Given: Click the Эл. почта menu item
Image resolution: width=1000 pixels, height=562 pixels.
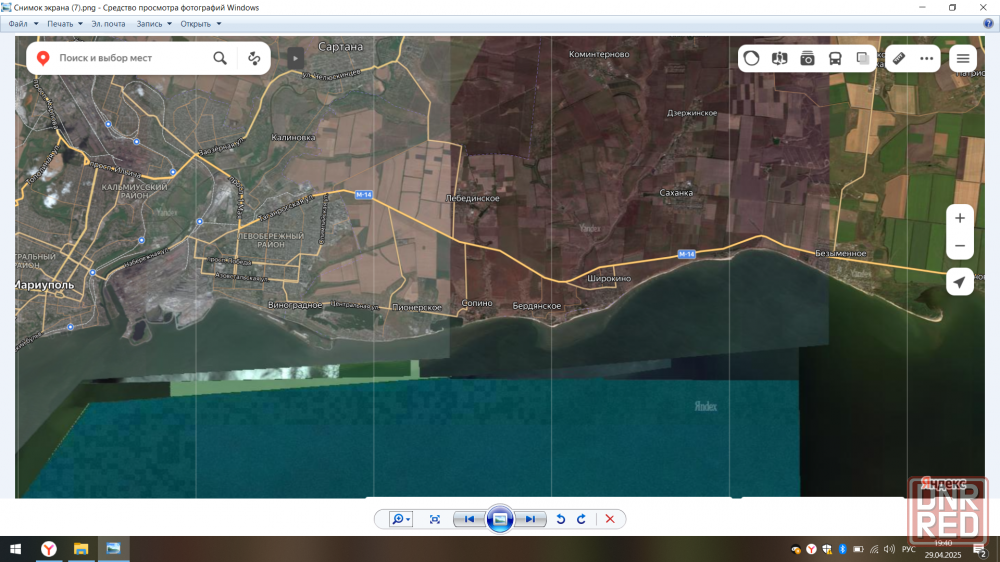Looking at the screenshot, I should pos(108,24).
